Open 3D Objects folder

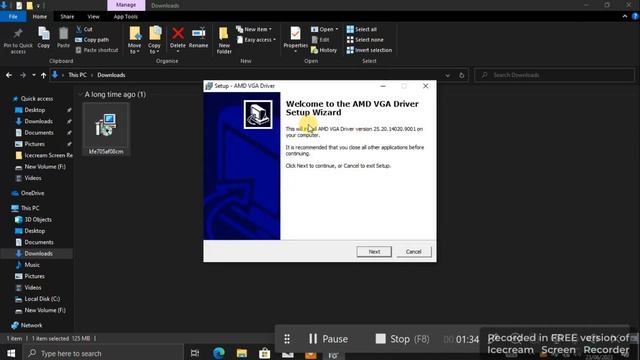(x=38, y=219)
